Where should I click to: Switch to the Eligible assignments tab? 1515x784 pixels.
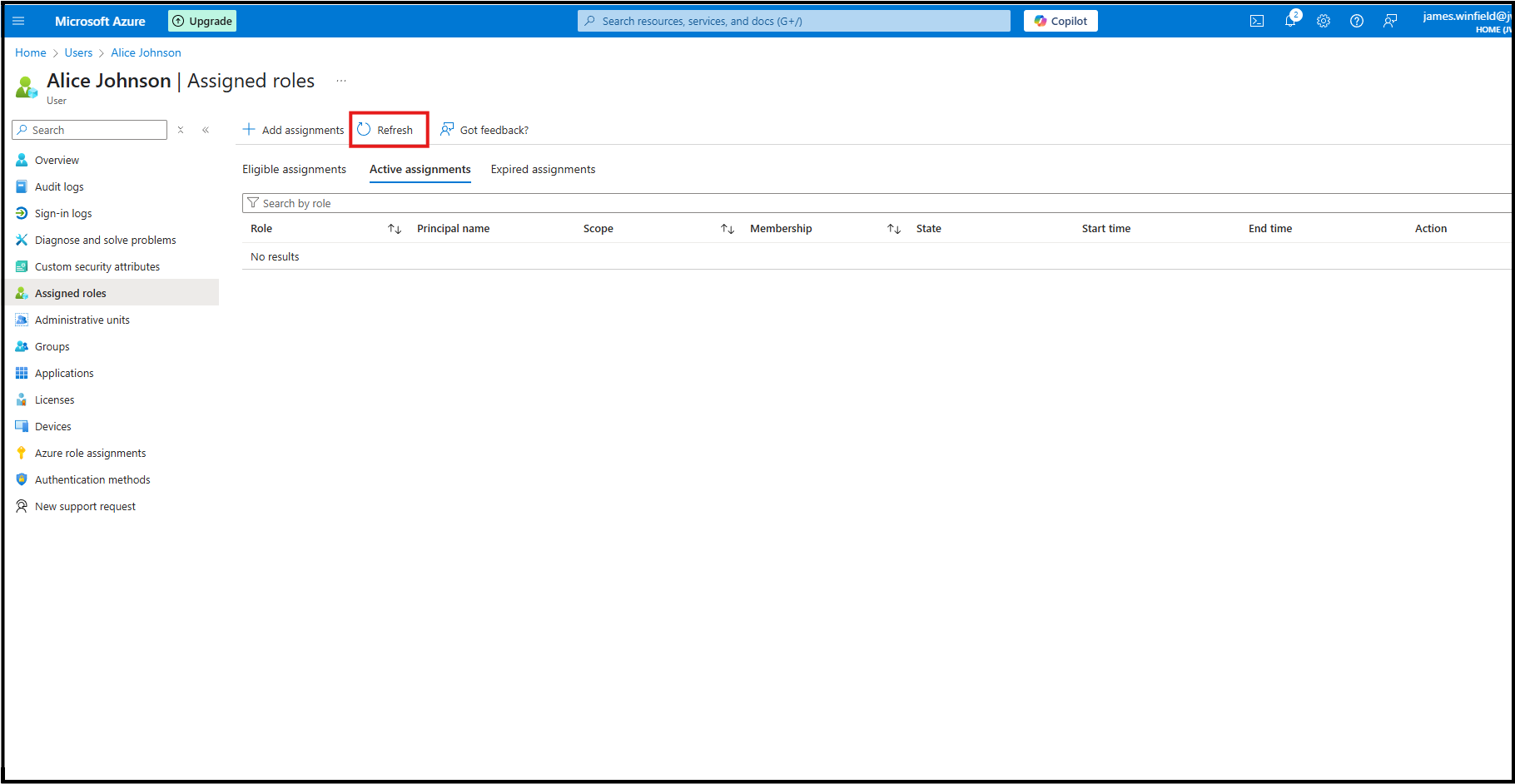tap(294, 169)
